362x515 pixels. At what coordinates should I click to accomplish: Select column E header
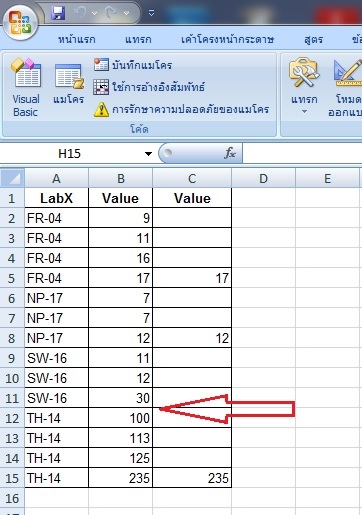click(x=327, y=178)
